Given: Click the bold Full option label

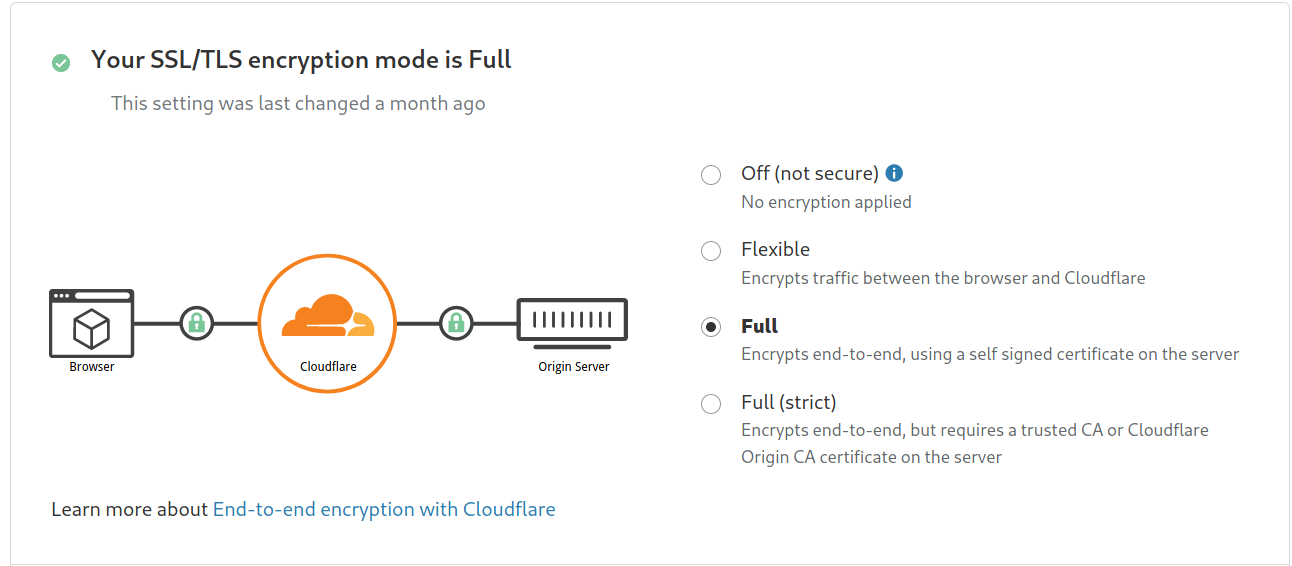Looking at the screenshot, I should tap(759, 326).
